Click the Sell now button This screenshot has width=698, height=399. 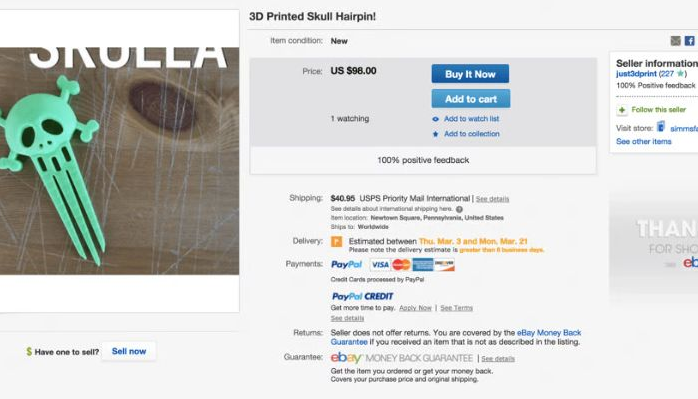[129, 351]
